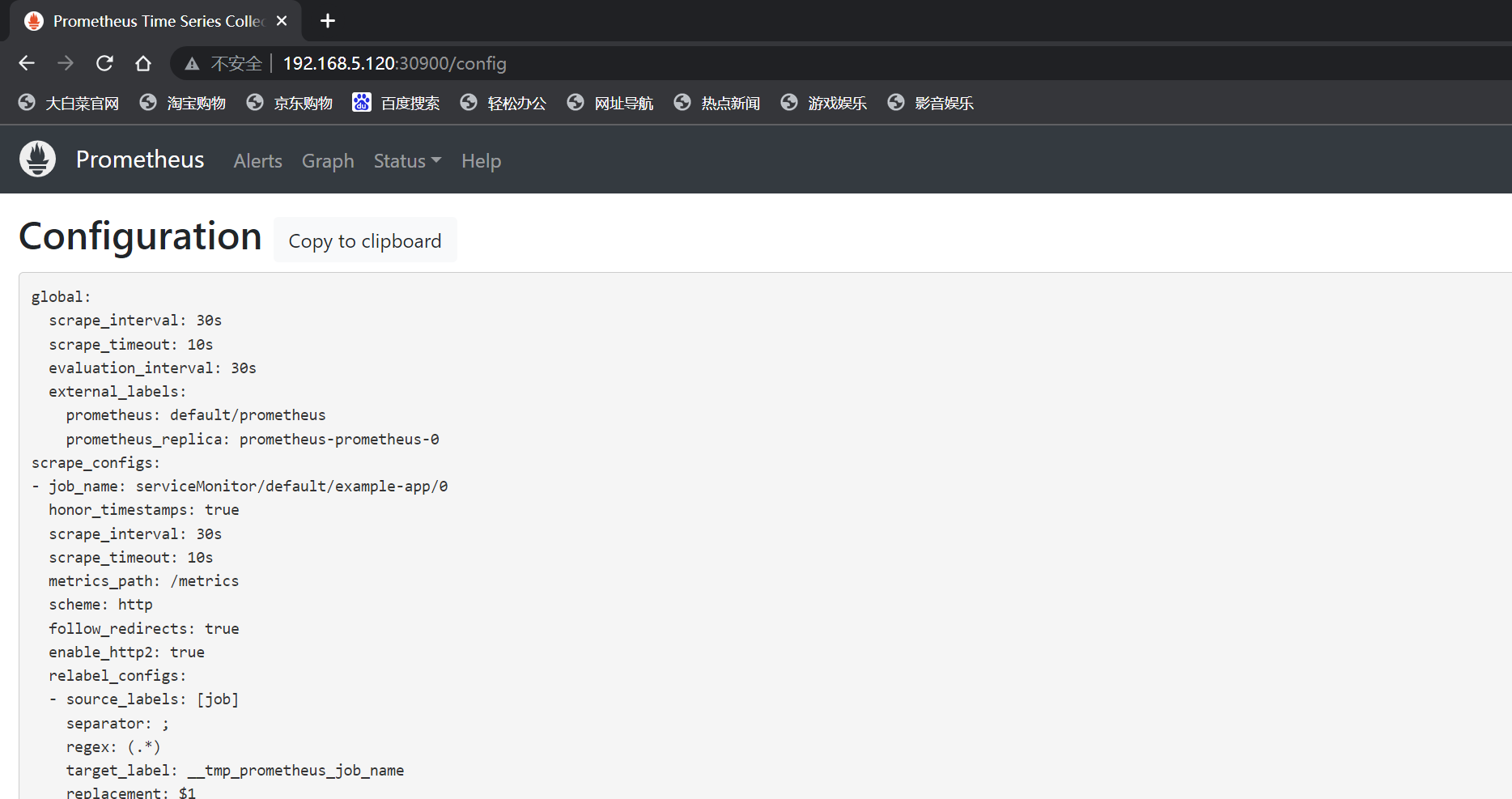Click the 'regex: (.*)' line
The height and width of the screenshot is (799, 1512).
tap(113, 747)
